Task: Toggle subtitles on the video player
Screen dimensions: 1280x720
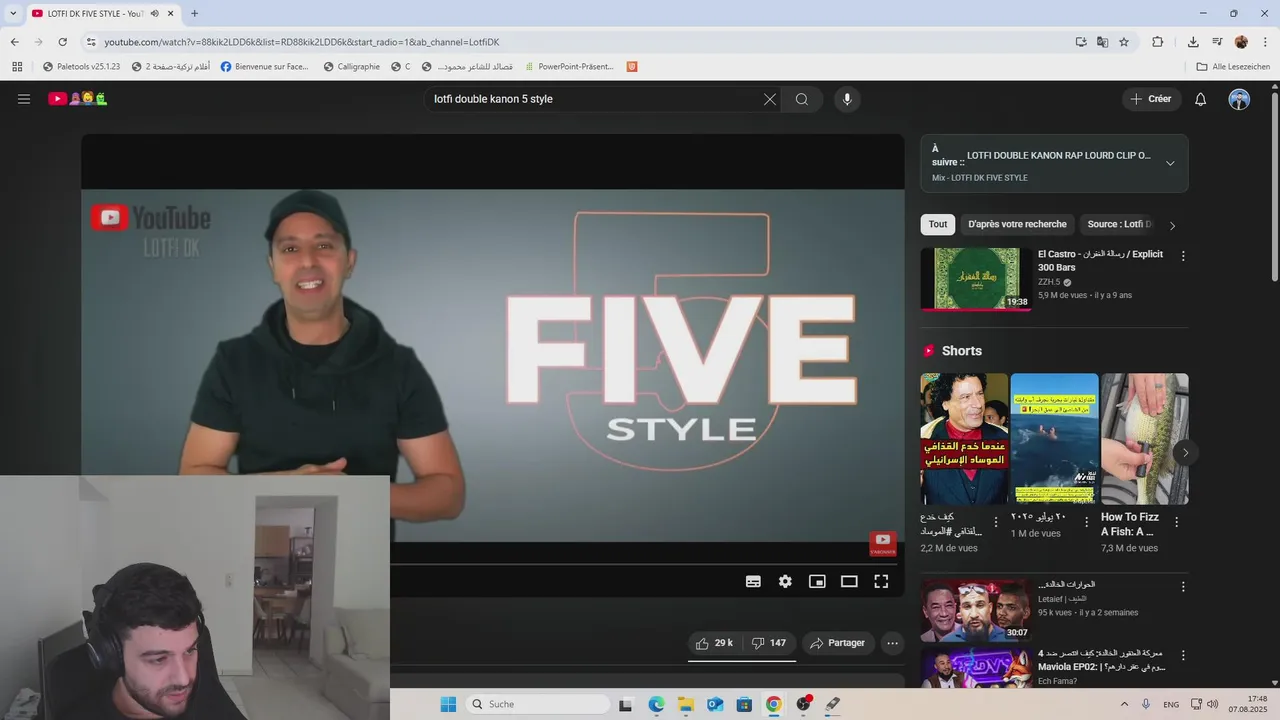Action: point(753,581)
